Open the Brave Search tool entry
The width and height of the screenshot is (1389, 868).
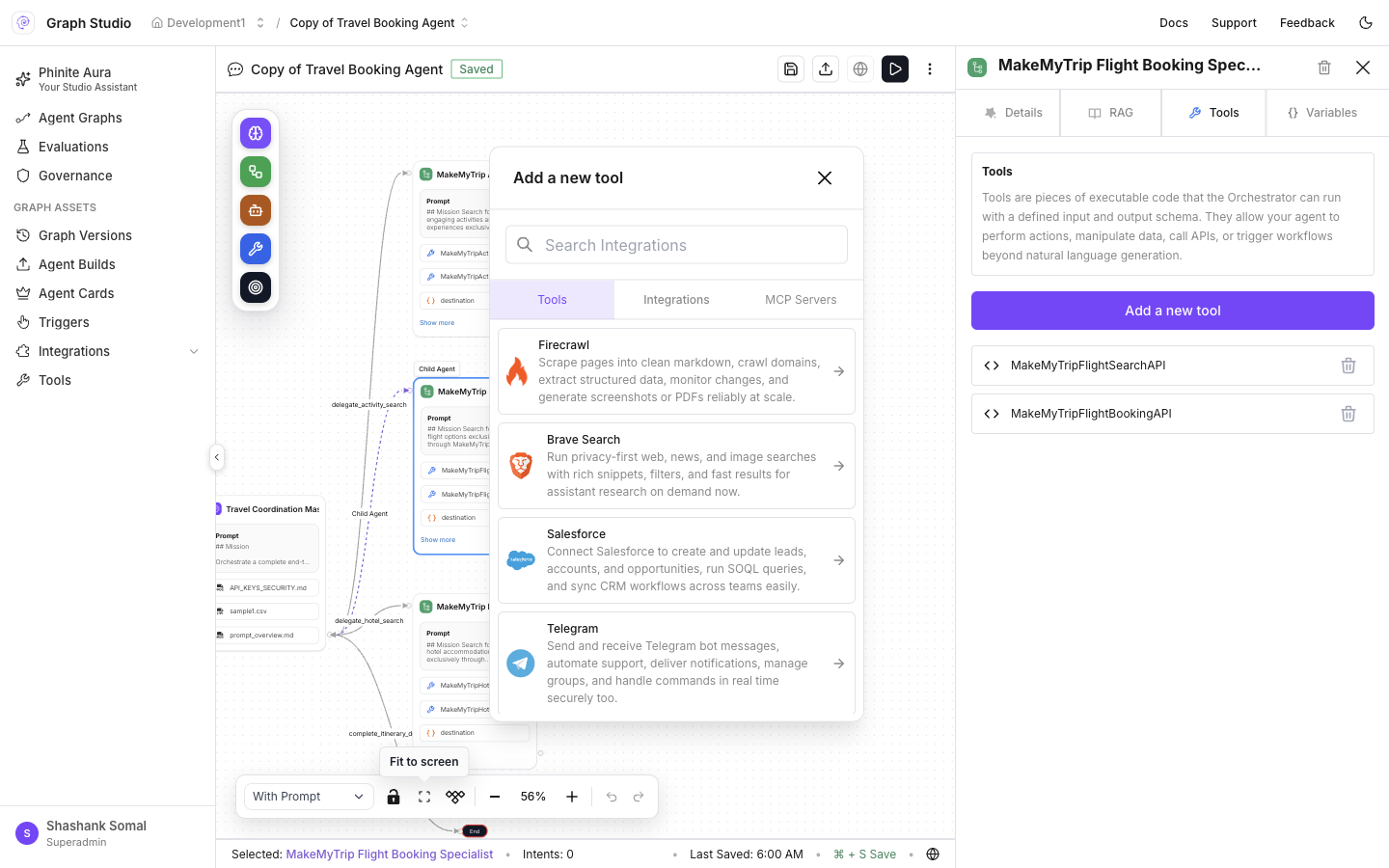pos(676,466)
